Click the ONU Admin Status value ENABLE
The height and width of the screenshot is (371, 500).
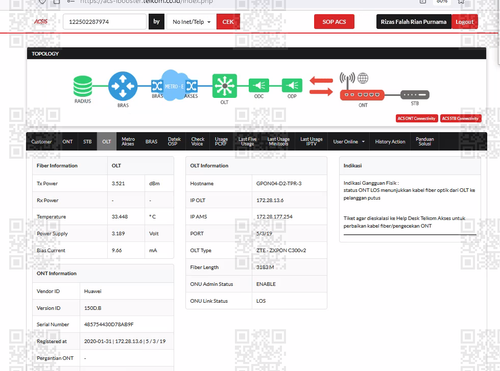(266, 284)
